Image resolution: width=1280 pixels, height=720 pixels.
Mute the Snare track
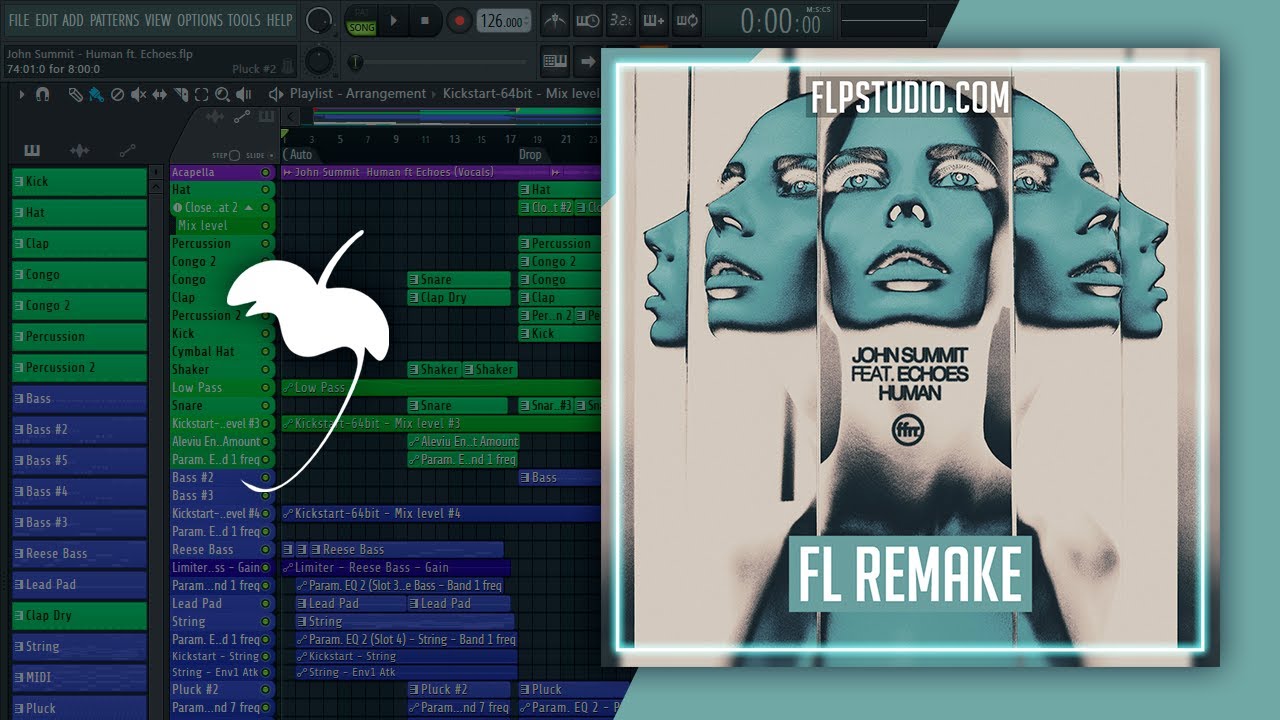pyautogui.click(x=265, y=406)
